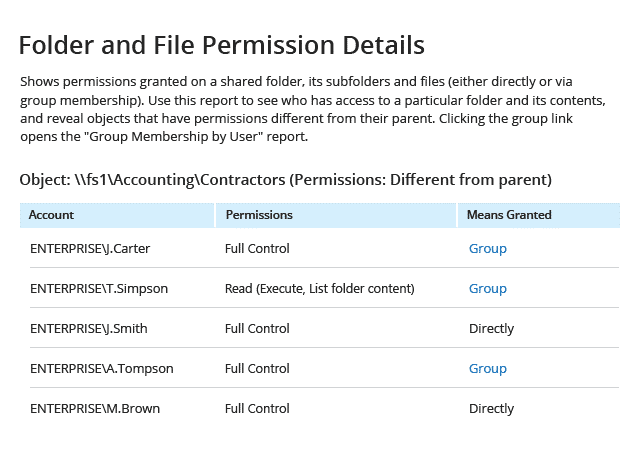Click Directly in the M.Brown row
Viewport: 640px width, 450px height.
tap(491, 408)
